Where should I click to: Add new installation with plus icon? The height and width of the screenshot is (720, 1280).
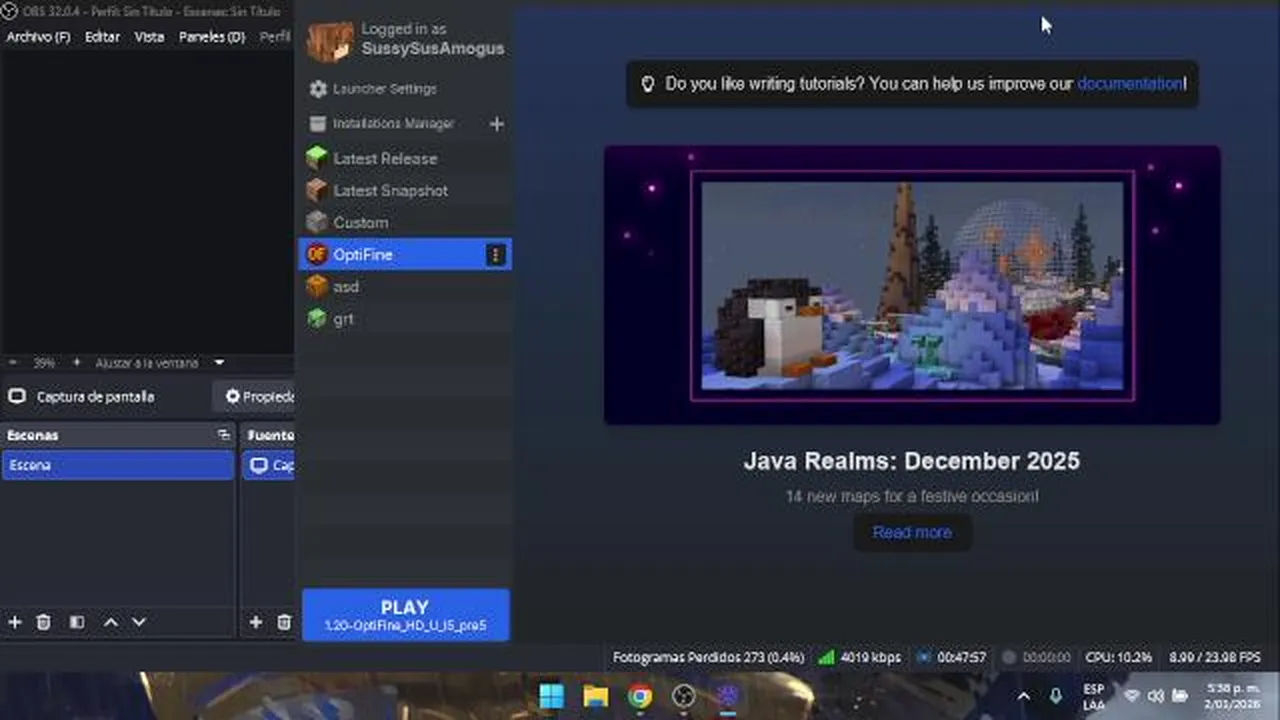point(496,124)
